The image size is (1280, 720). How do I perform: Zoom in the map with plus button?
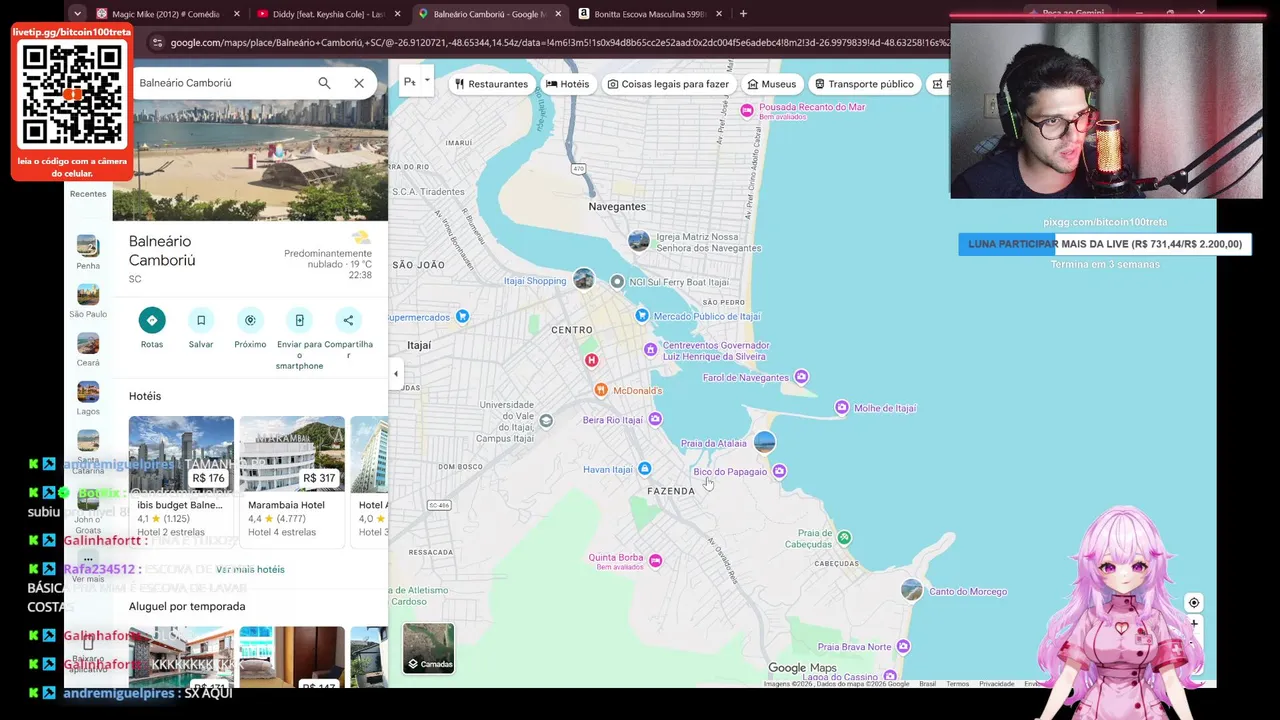(1193, 624)
